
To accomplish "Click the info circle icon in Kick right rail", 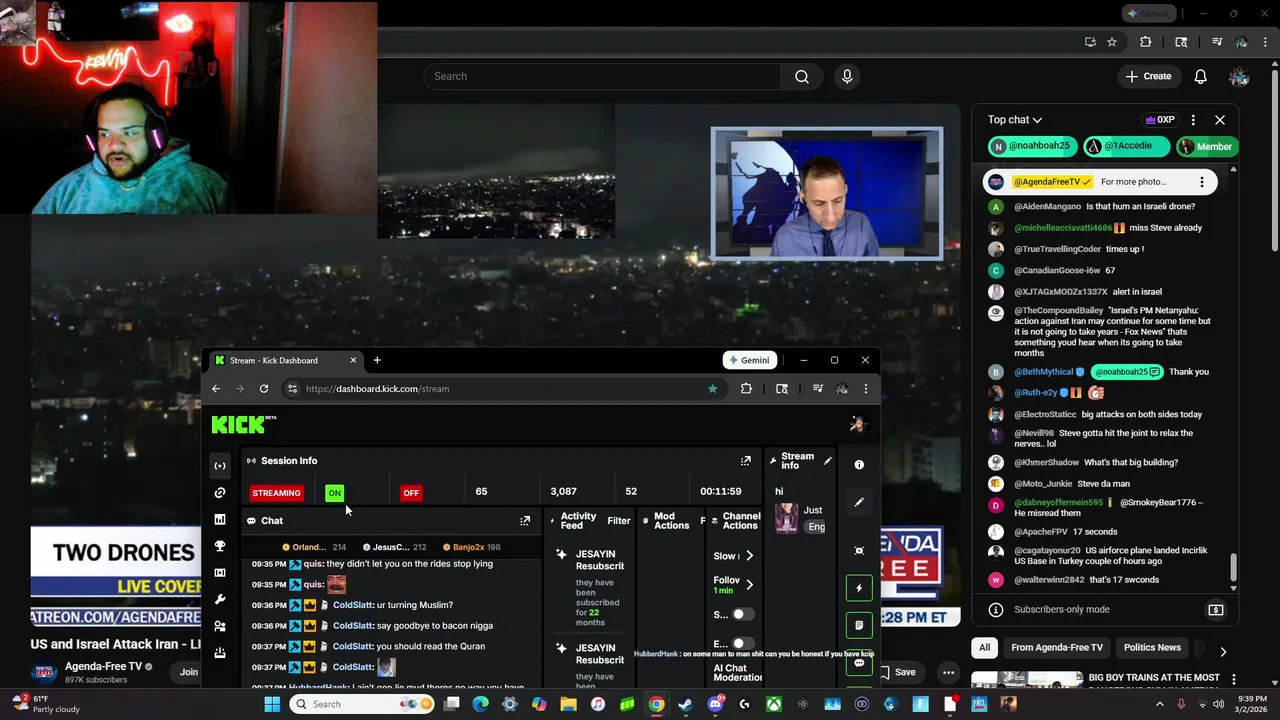I will (x=859, y=465).
